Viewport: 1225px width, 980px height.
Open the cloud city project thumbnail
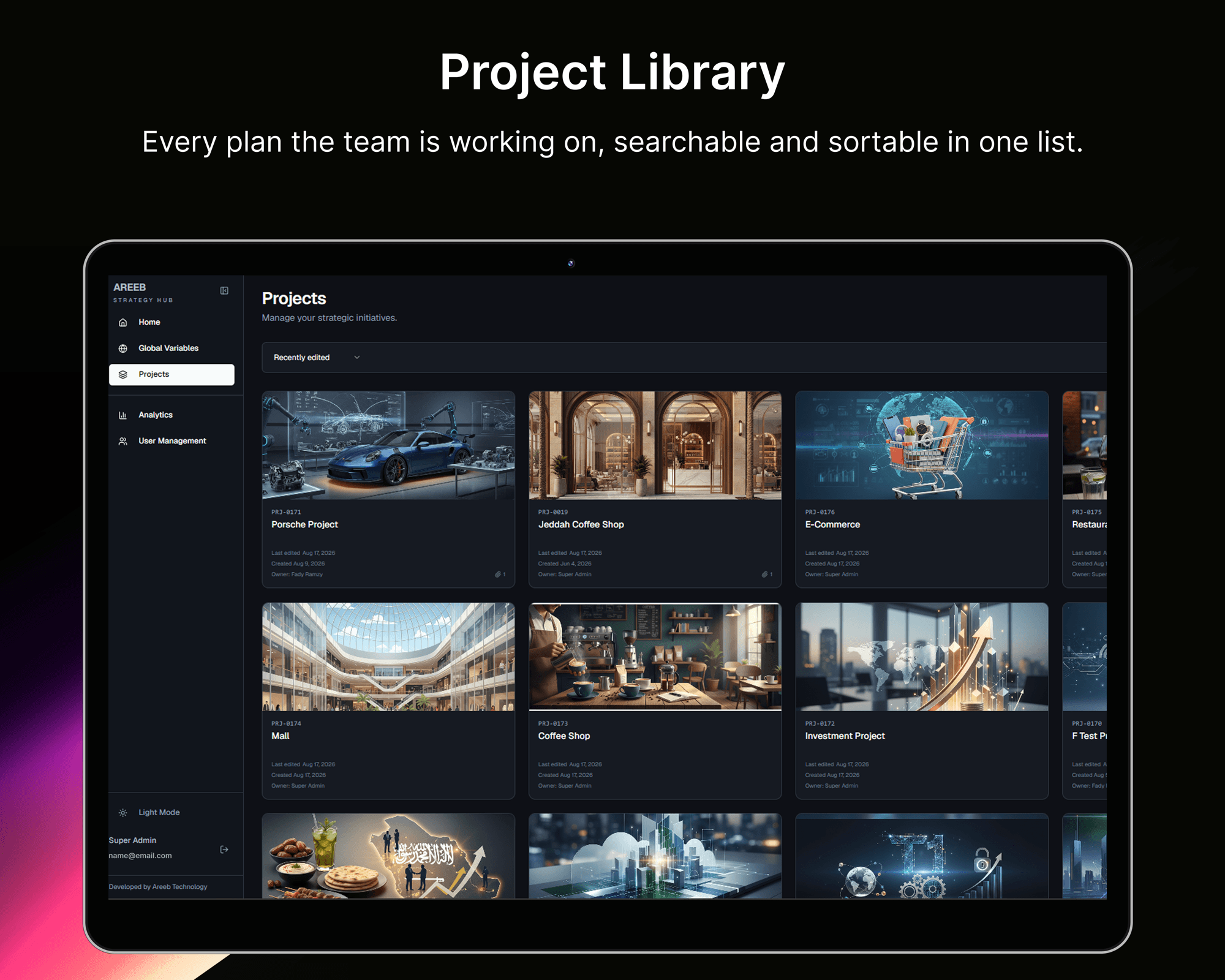pos(655,856)
